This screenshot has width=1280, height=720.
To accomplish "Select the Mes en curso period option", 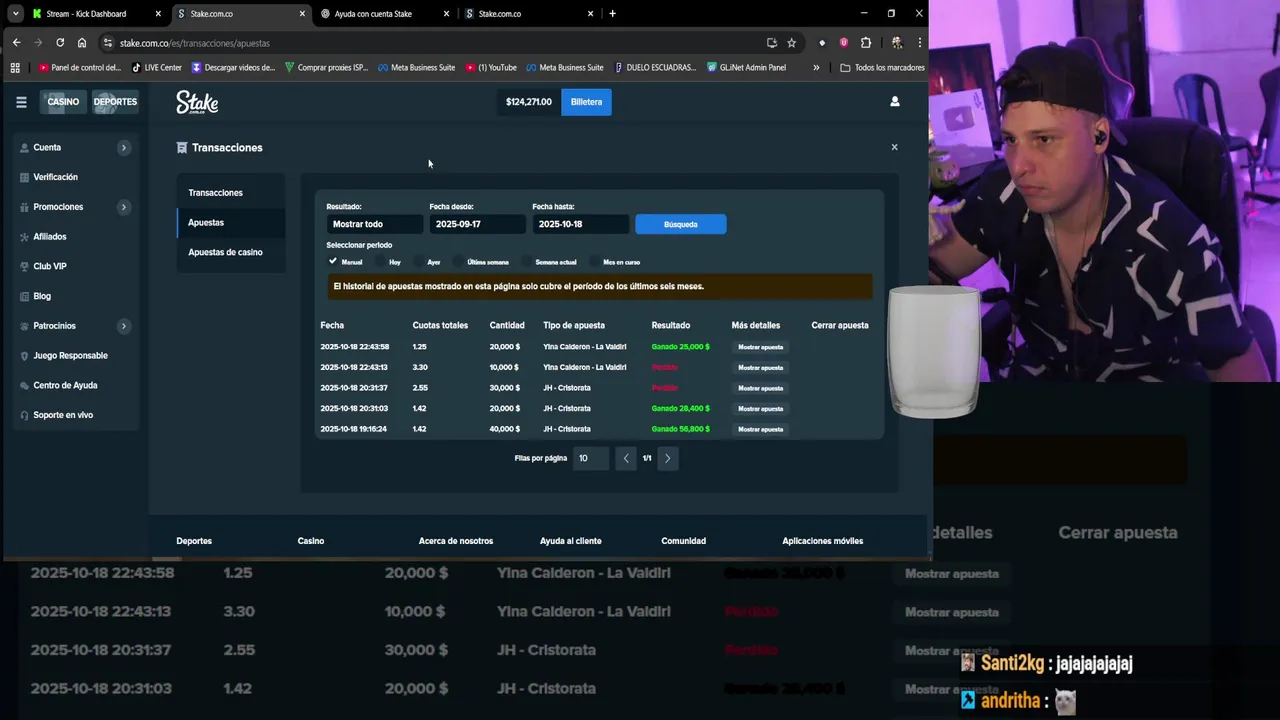I will (615, 262).
